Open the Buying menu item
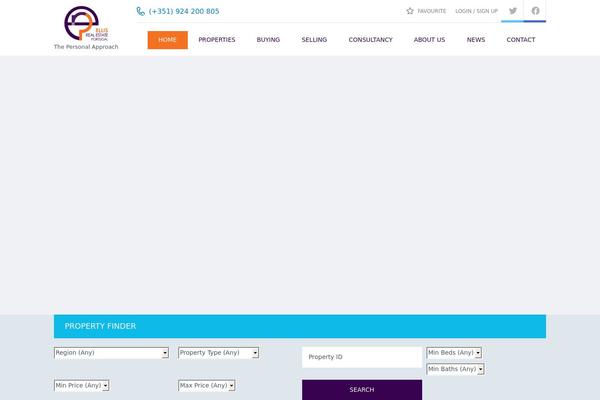 pyautogui.click(x=268, y=40)
